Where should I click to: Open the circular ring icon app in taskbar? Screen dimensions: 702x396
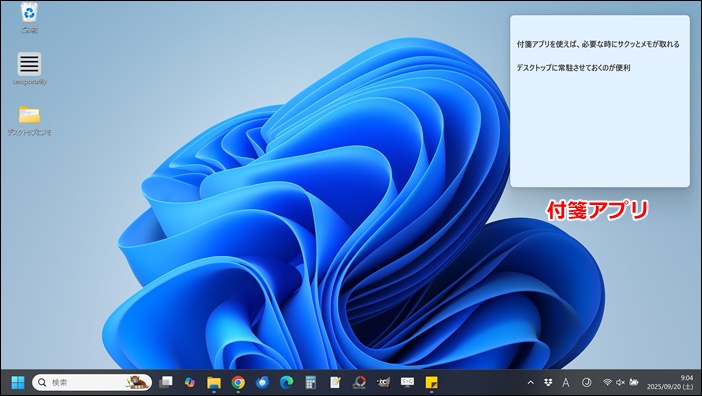pos(359,383)
